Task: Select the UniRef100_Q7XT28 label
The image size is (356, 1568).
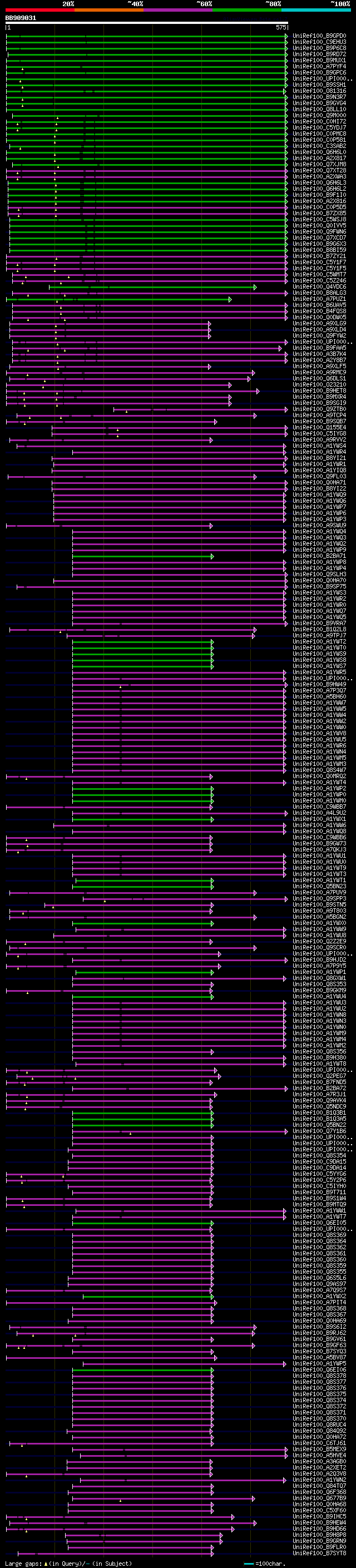Action: (319, 170)
